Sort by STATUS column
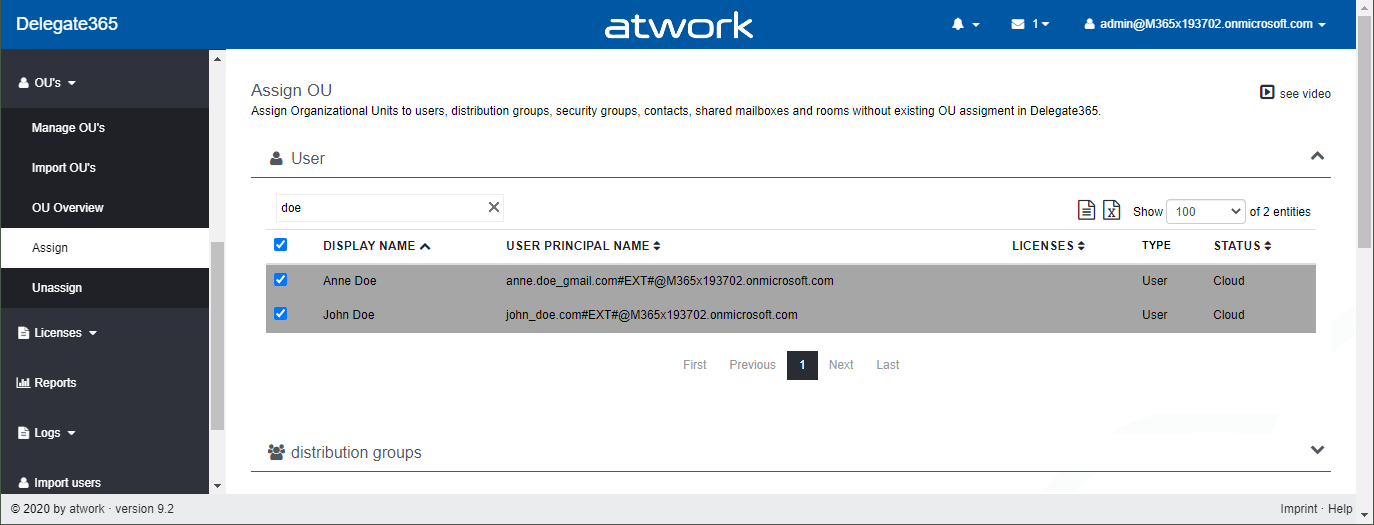Screen dimensions: 1374x525 click(1243, 246)
